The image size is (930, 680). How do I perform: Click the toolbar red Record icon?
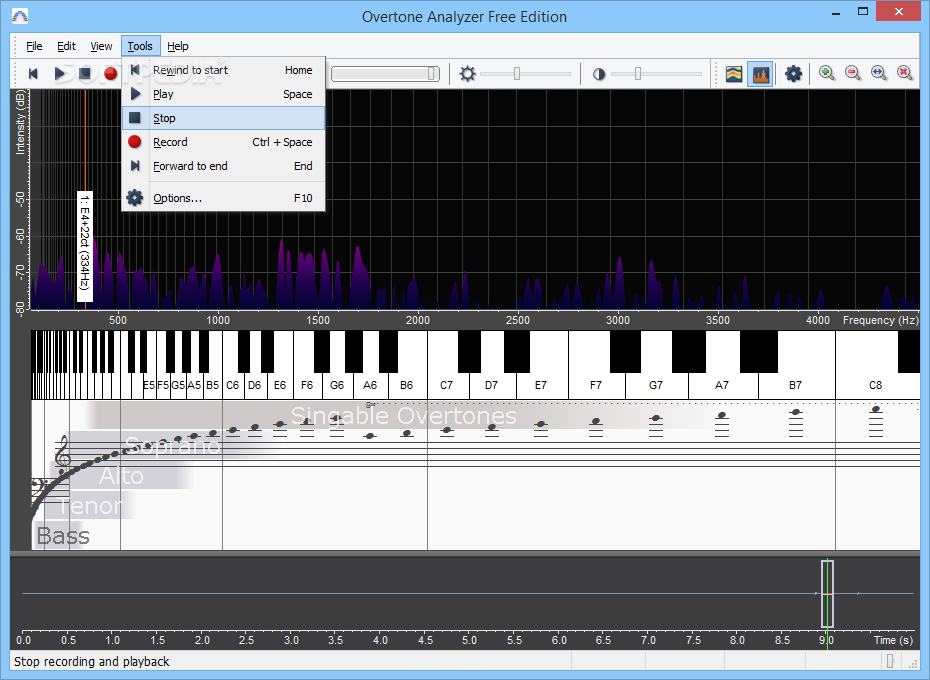pos(110,74)
